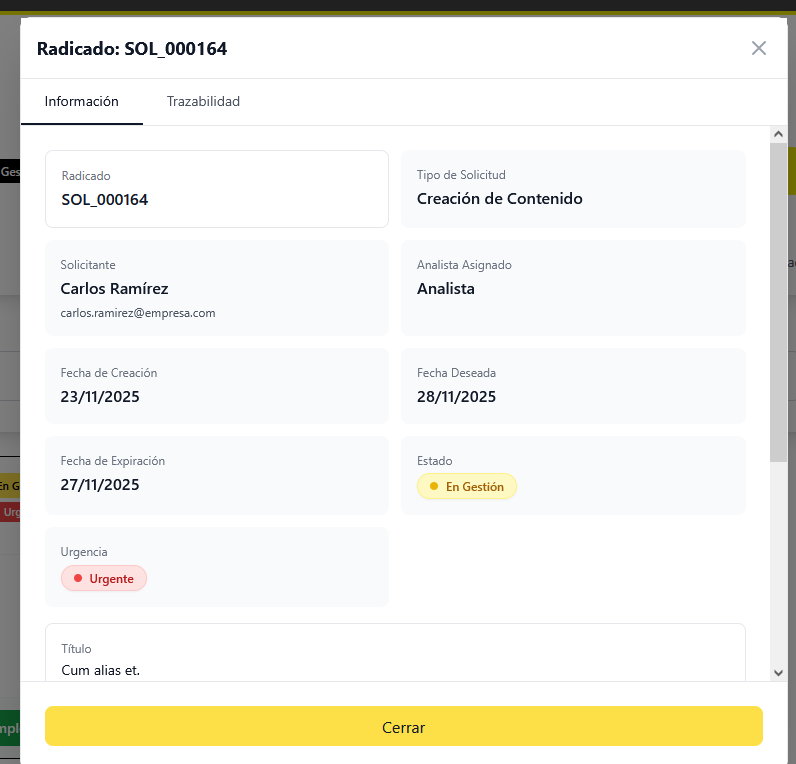Click the Solicitante name Carlos Ramírez
796x764 pixels.
coord(114,289)
